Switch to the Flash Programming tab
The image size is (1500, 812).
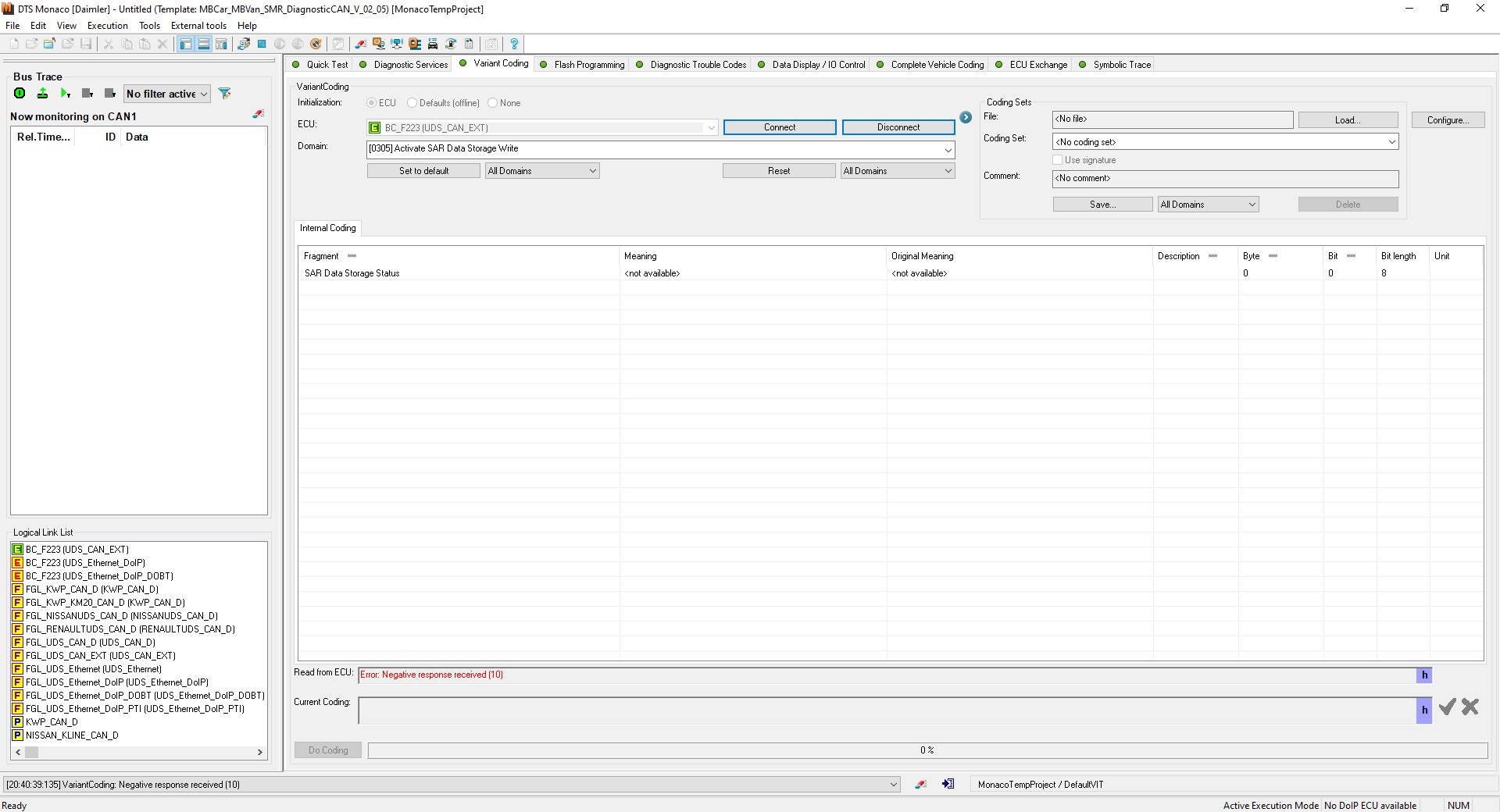(x=587, y=64)
